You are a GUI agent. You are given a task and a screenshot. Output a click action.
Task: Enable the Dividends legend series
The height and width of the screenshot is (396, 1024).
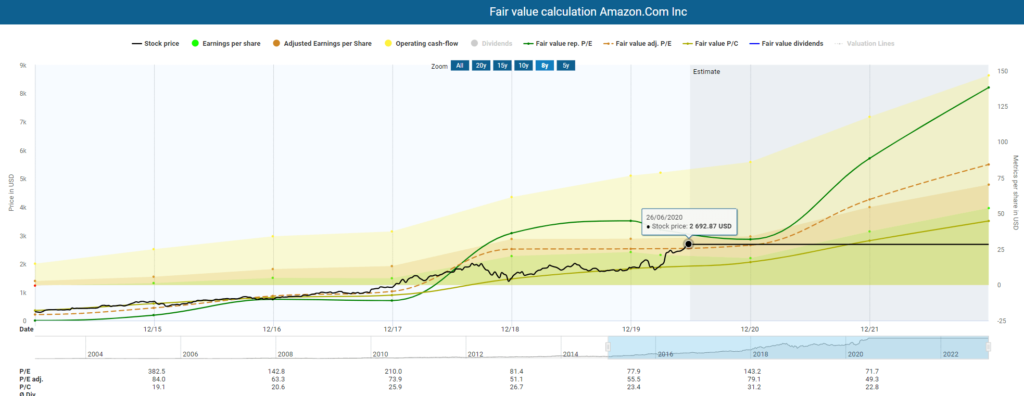point(490,44)
